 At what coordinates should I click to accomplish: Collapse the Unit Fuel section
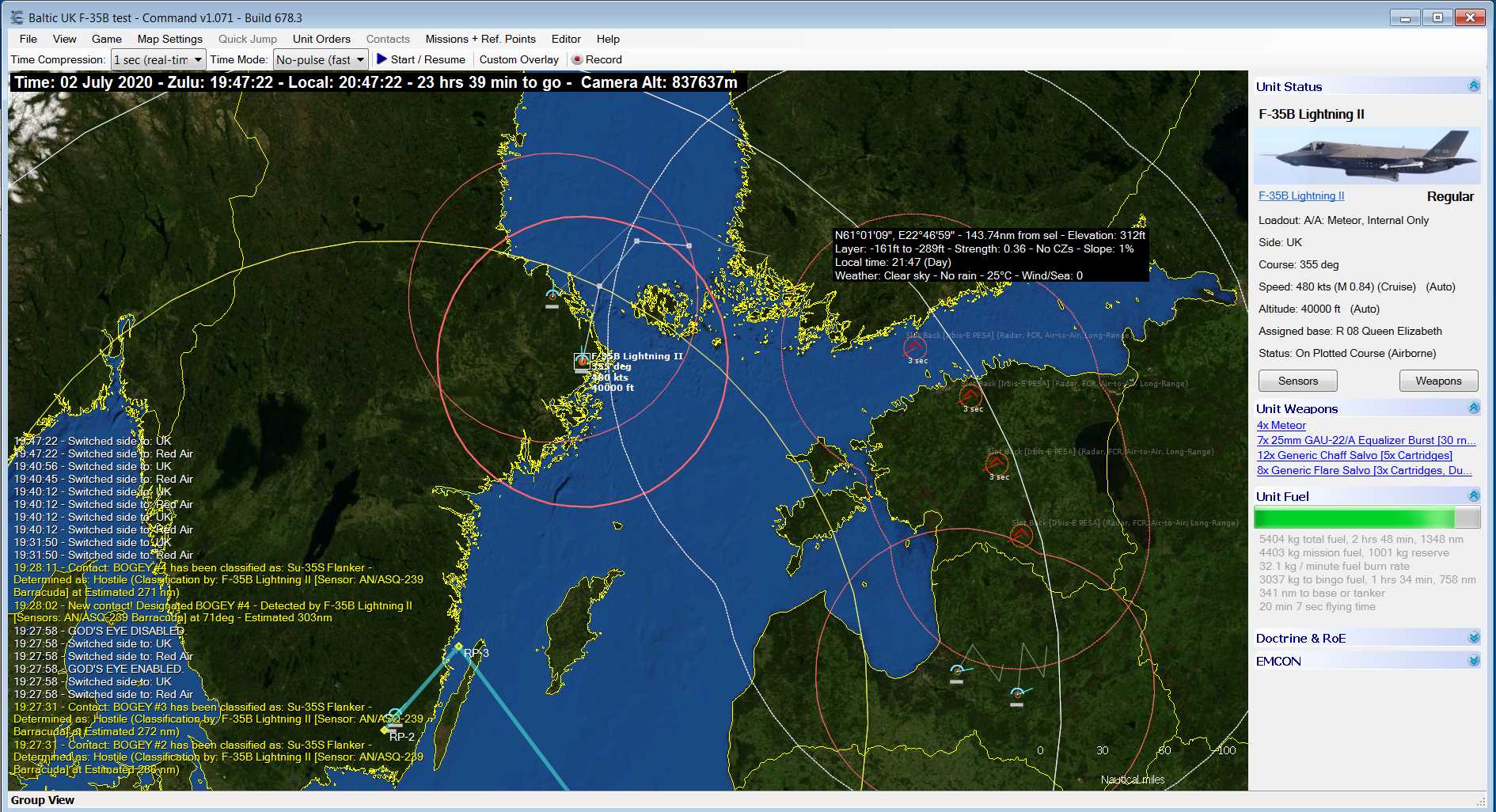click(x=1473, y=496)
